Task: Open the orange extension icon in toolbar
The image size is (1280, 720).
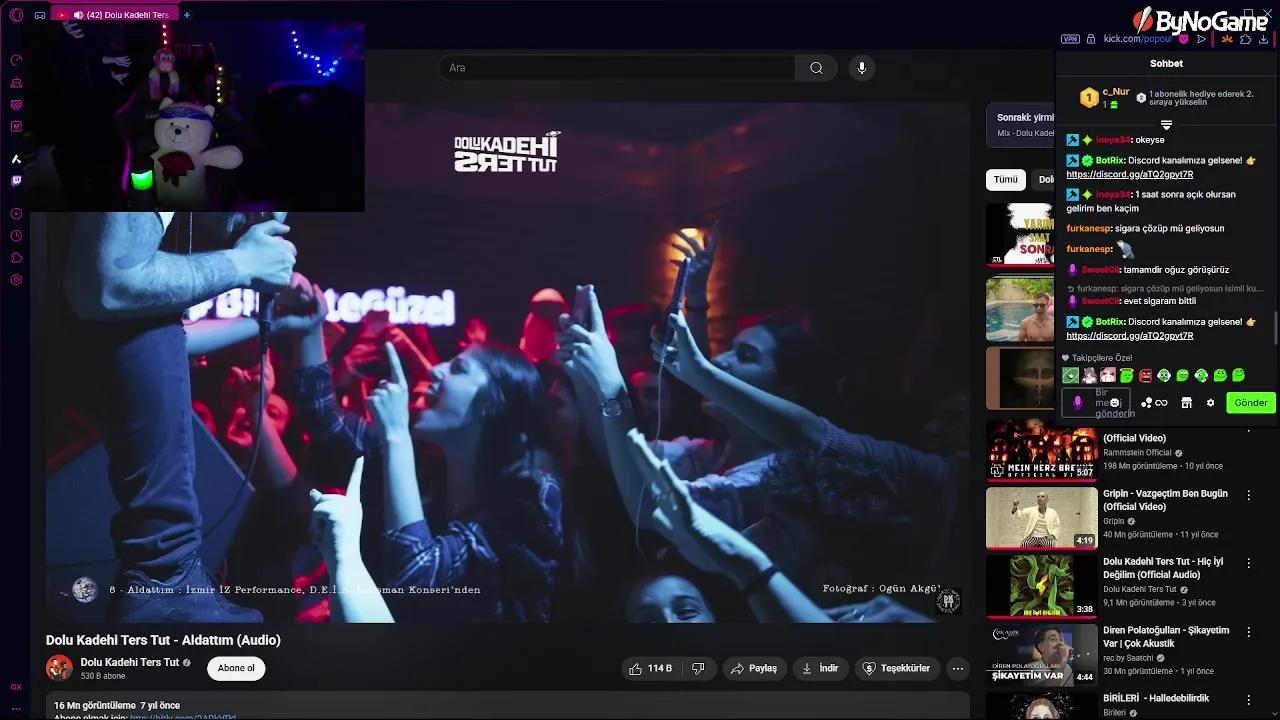Action: [1227, 39]
